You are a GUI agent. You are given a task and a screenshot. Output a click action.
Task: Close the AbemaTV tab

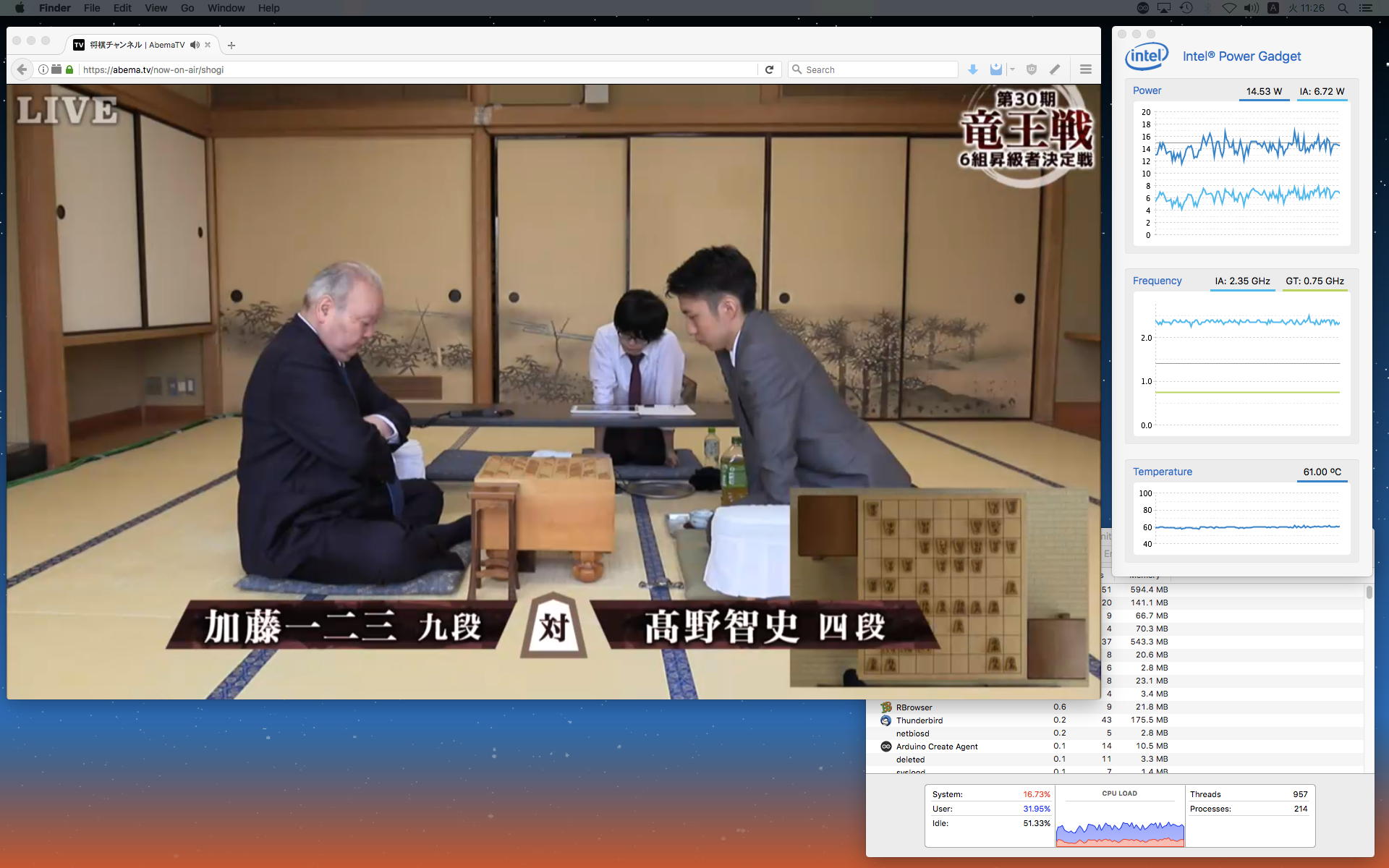point(208,45)
